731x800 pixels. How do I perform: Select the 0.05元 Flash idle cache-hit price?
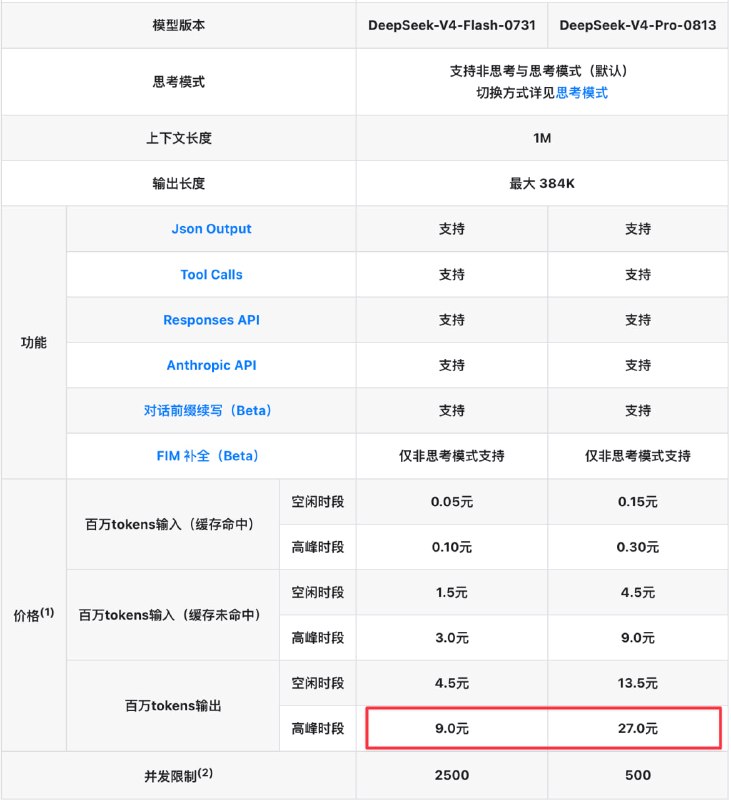pos(451,502)
